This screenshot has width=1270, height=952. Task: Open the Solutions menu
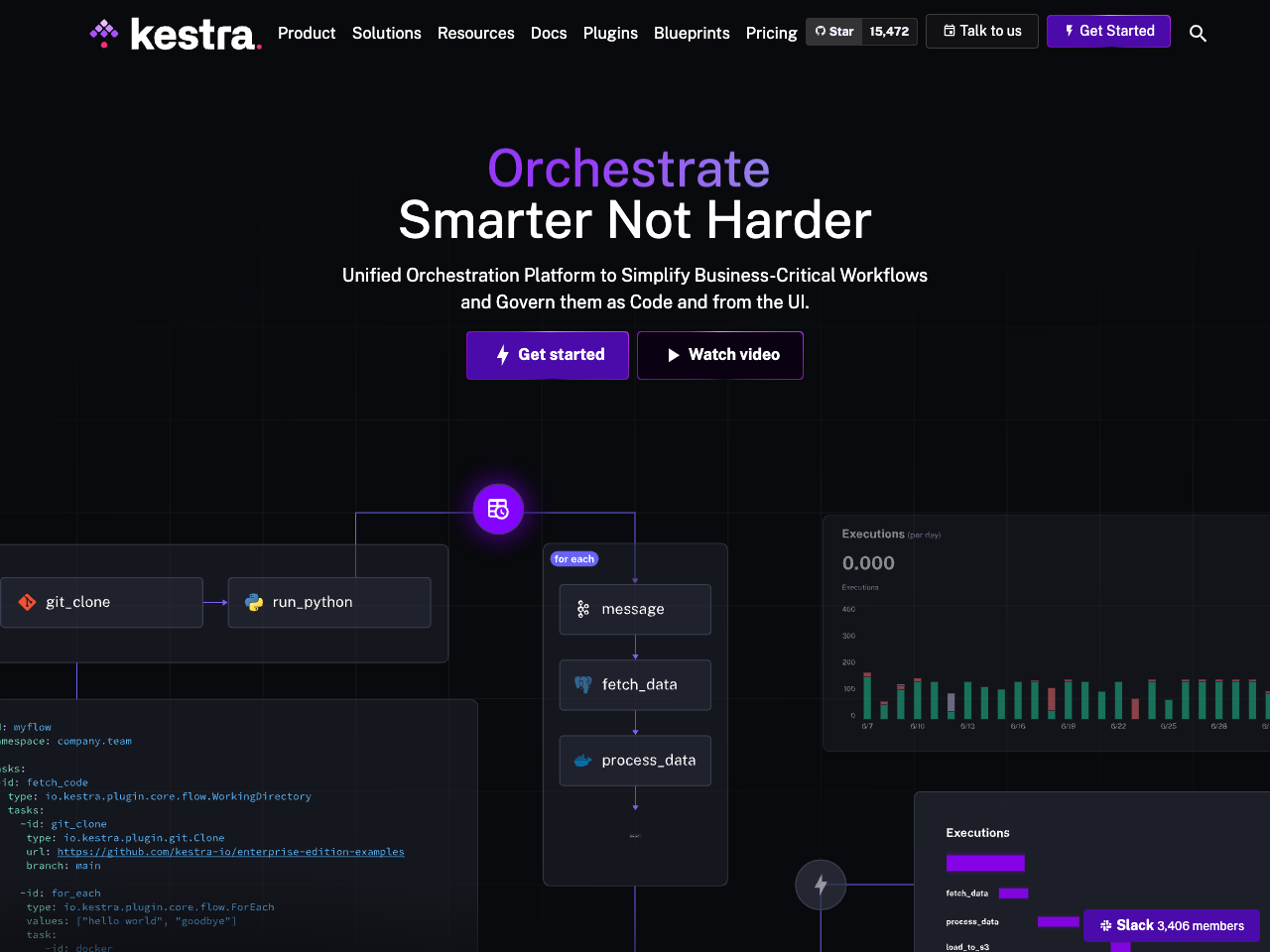(387, 33)
